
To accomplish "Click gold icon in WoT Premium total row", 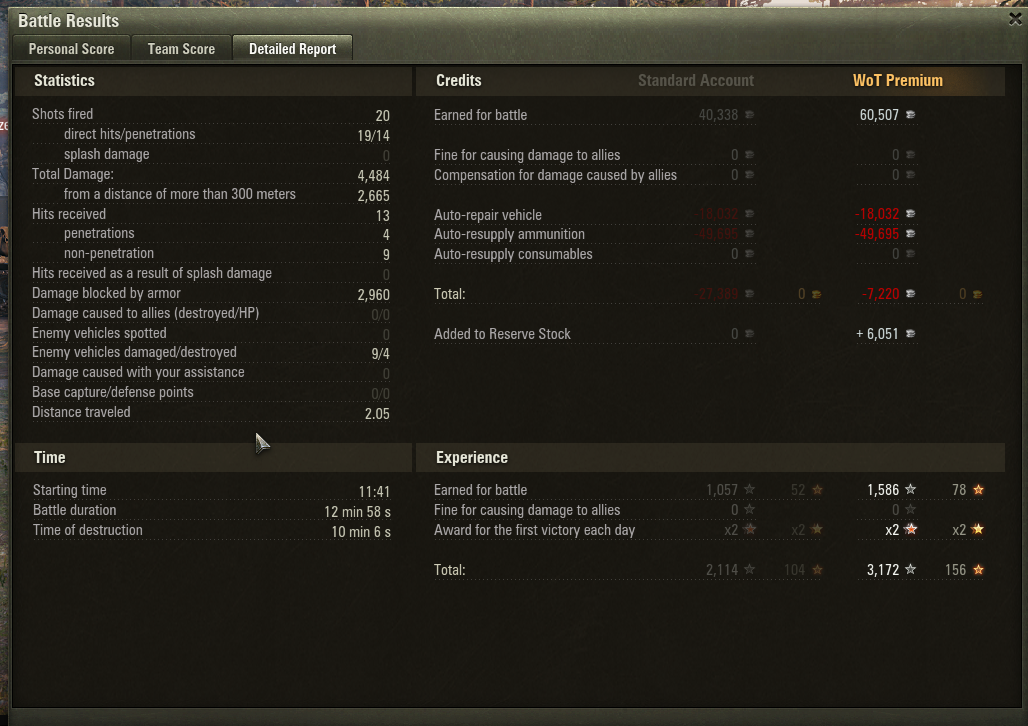I will 978,294.
